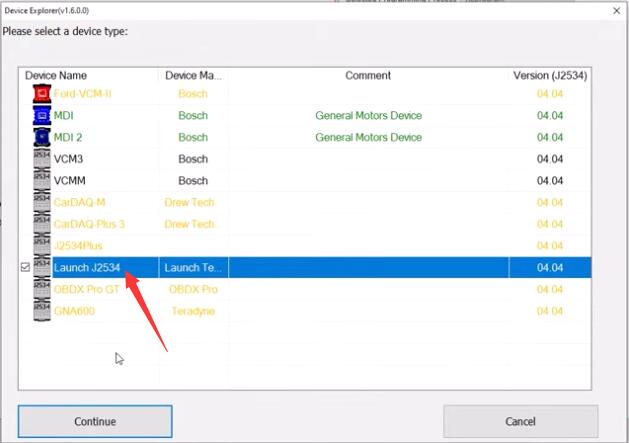Click version 04.04 in the MDI 2 row
Image resolution: width=629 pixels, height=443 pixels.
550,137
